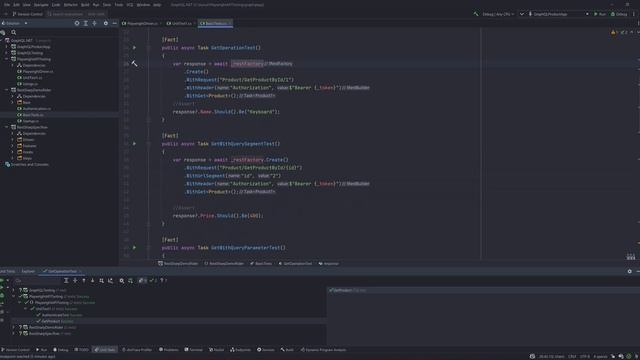The height and width of the screenshot is (360, 640).
Task: Click the locate-in-solution target icon in the Solution panel header
Action: [77, 23]
